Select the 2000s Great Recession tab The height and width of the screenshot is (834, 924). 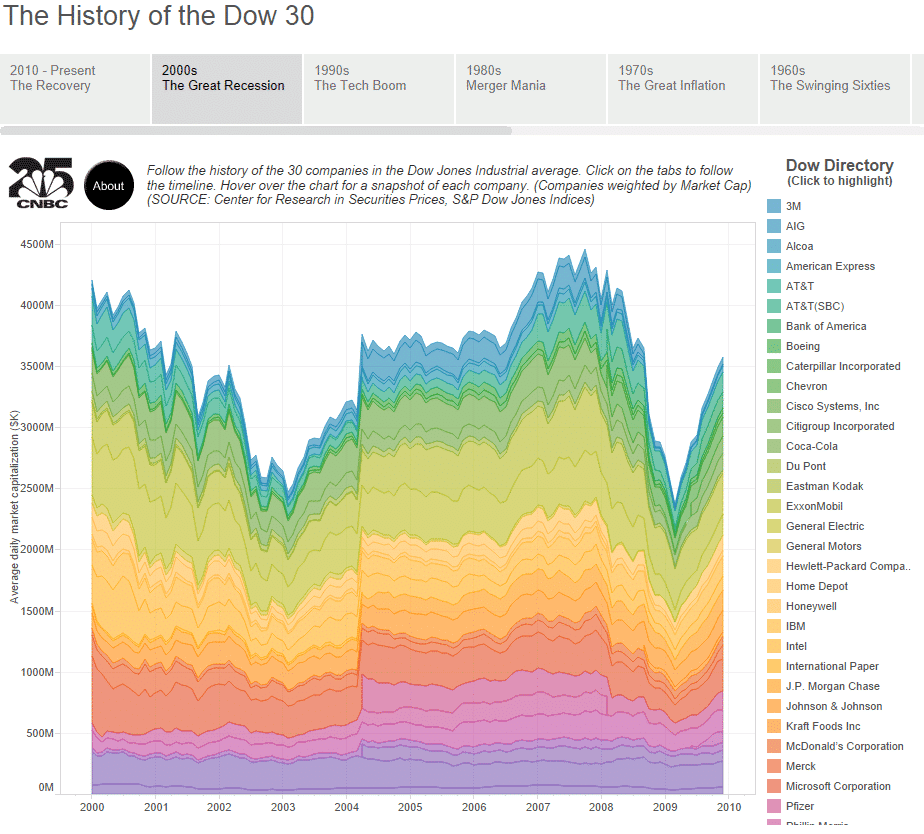tap(226, 88)
